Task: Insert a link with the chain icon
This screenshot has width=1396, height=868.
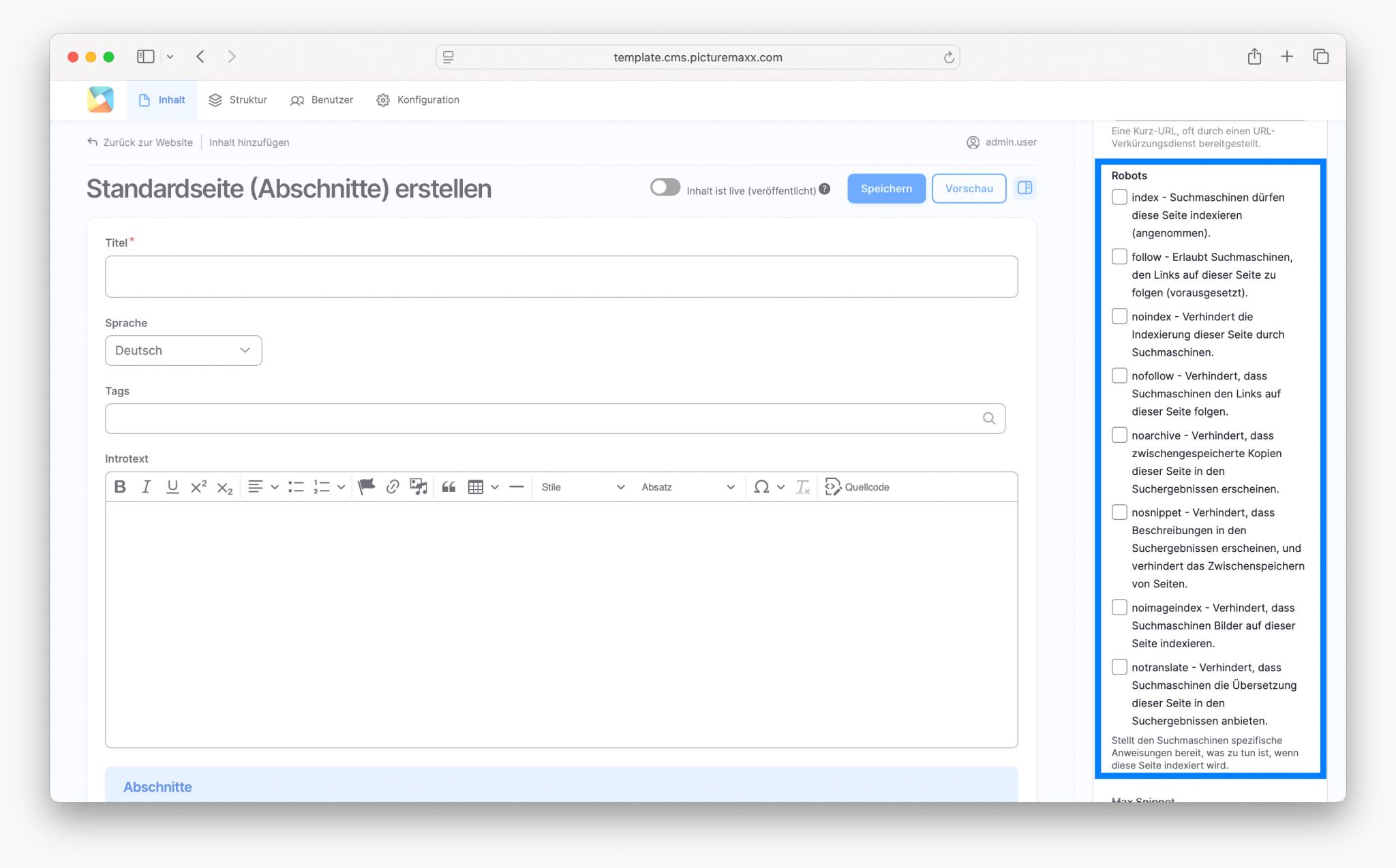Action: 392,486
